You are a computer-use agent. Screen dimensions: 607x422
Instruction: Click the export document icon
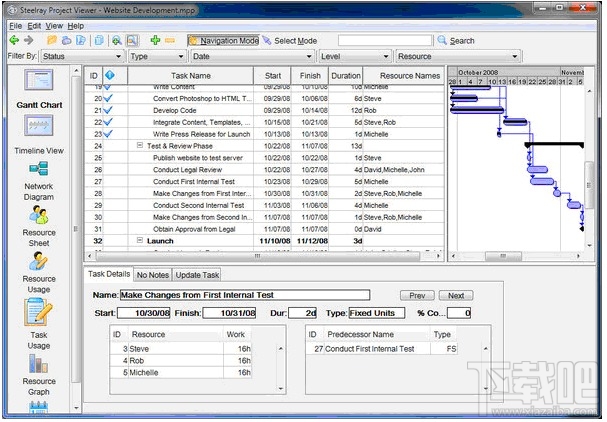(81, 40)
